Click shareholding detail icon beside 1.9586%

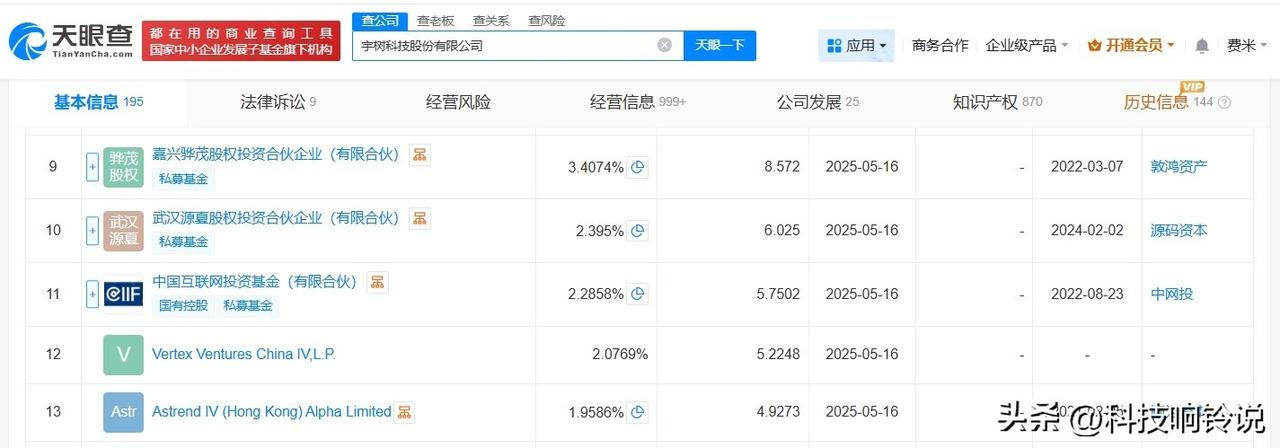point(638,412)
